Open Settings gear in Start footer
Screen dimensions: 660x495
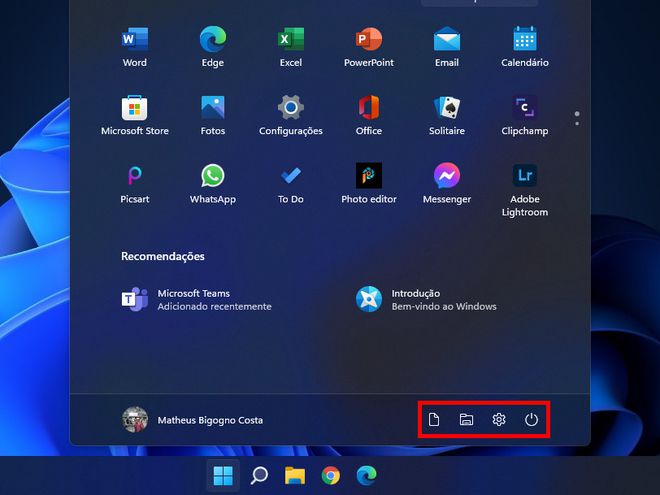499,420
